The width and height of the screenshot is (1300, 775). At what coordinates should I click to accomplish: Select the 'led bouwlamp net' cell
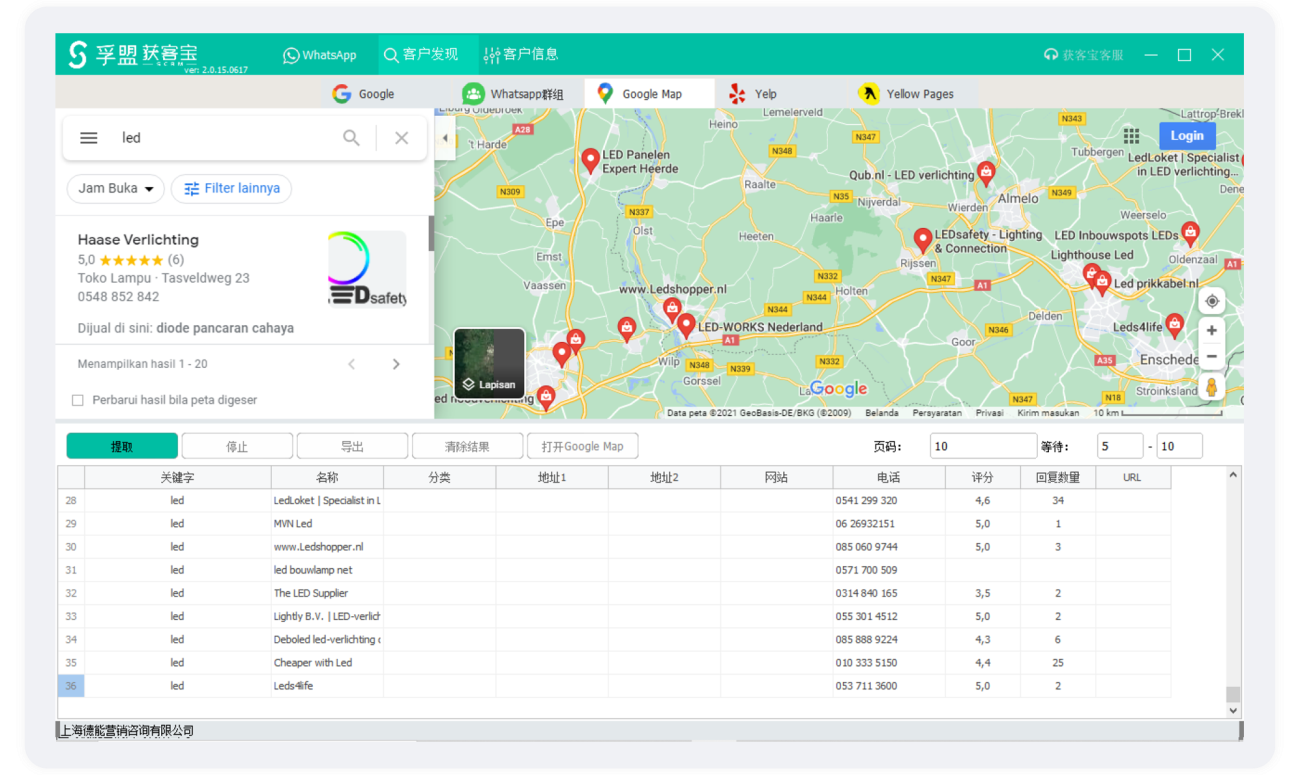pos(327,570)
